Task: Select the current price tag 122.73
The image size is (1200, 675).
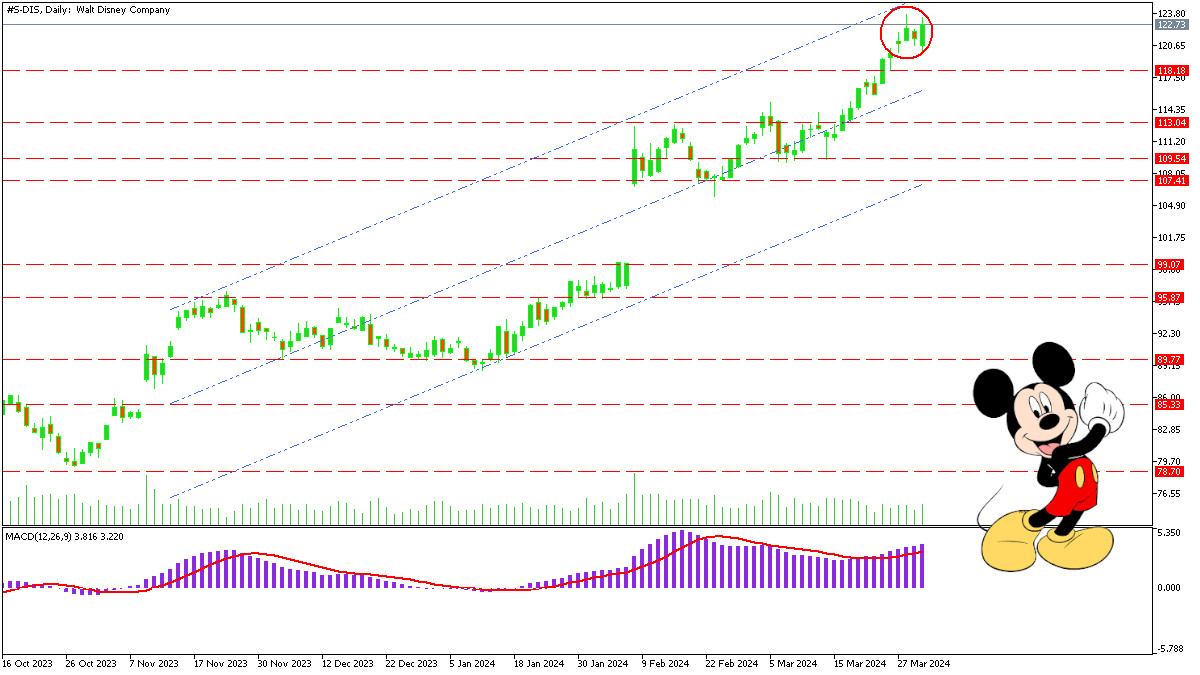Action: tap(1171, 25)
